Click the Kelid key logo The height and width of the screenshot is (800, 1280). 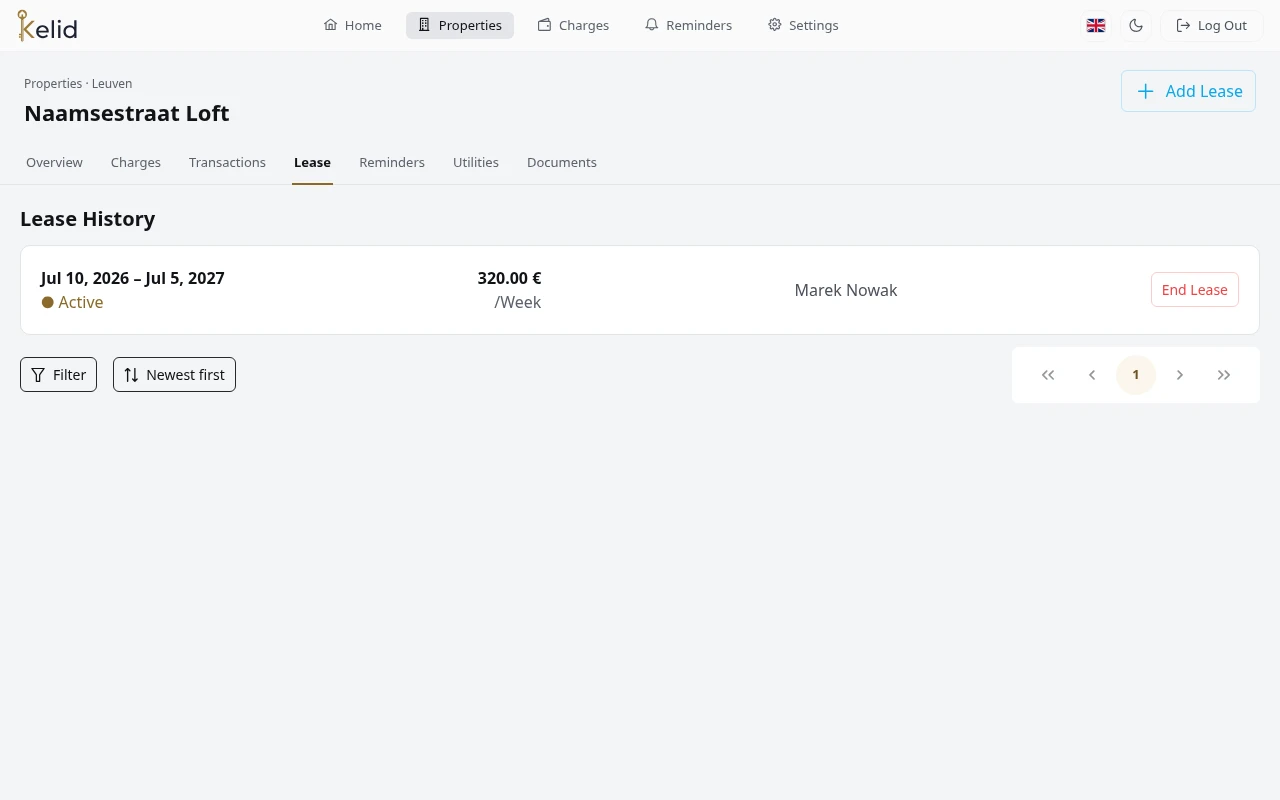coord(47,25)
